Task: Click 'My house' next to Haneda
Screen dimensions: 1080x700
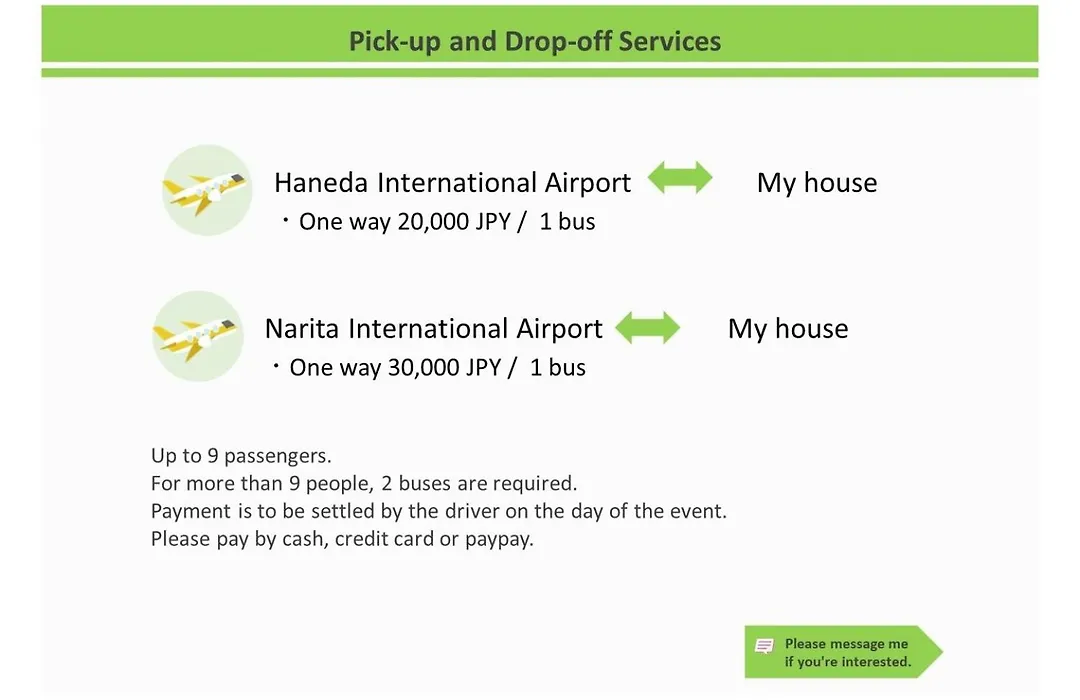Action: point(817,183)
